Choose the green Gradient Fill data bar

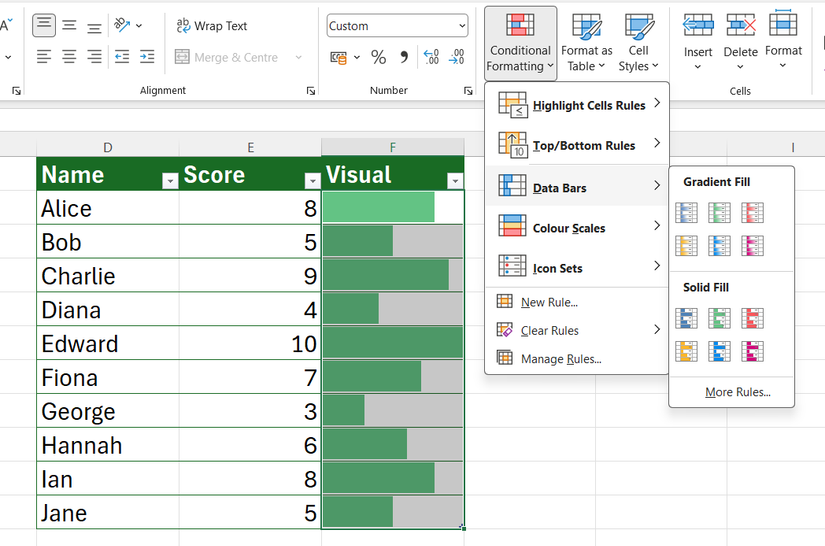(x=719, y=213)
